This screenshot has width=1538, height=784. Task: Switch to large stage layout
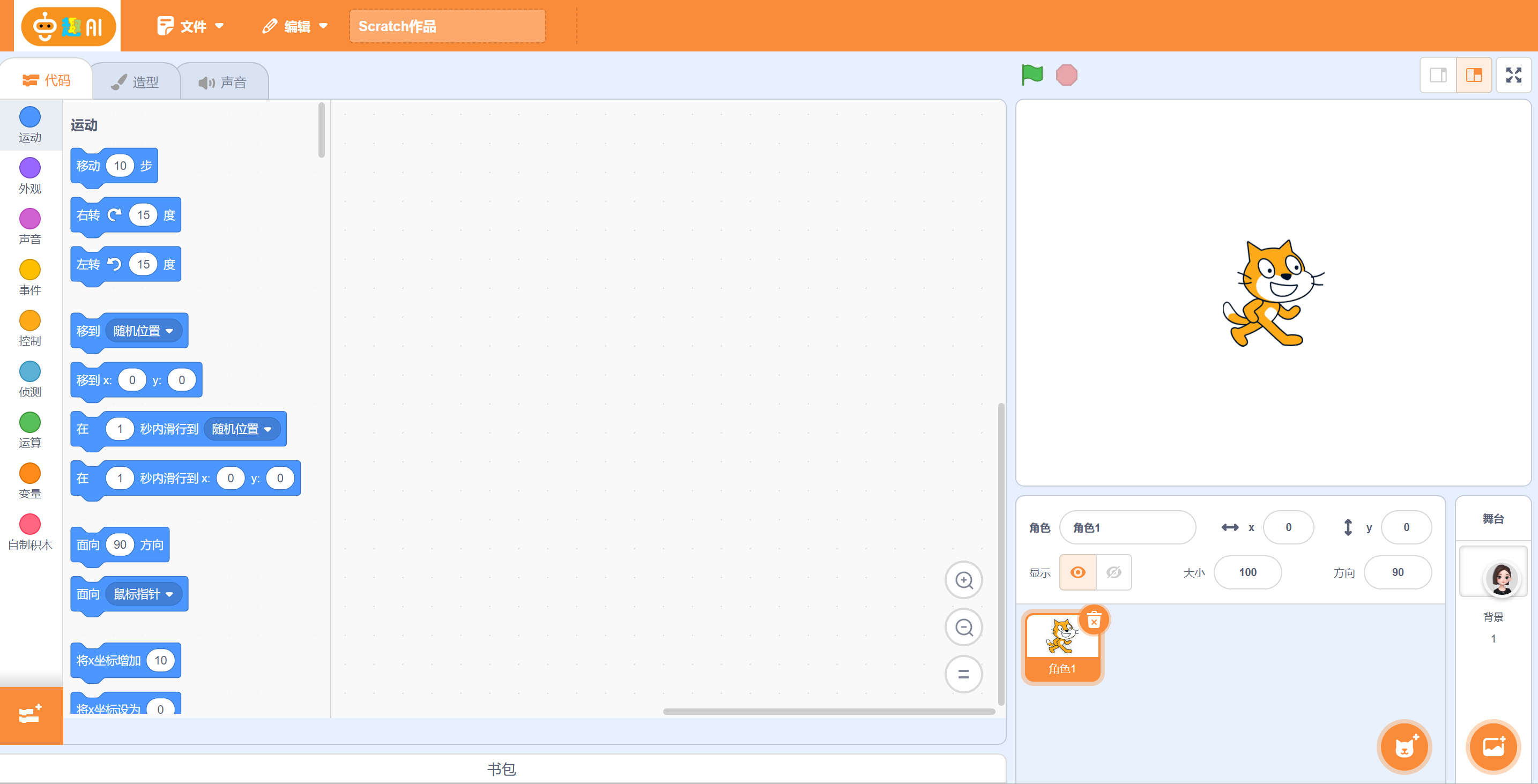pos(1474,75)
